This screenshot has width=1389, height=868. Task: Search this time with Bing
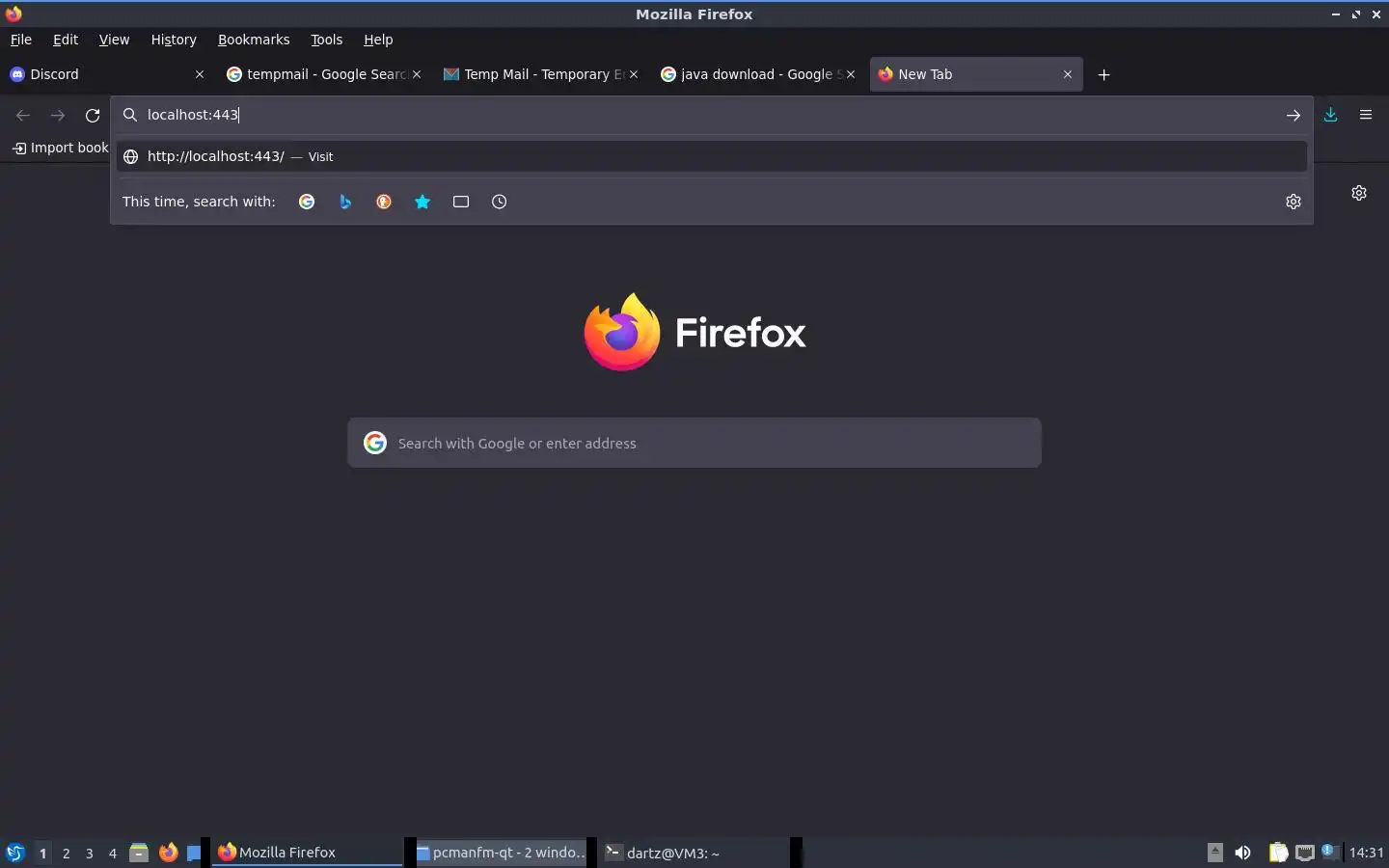pyautogui.click(x=345, y=202)
